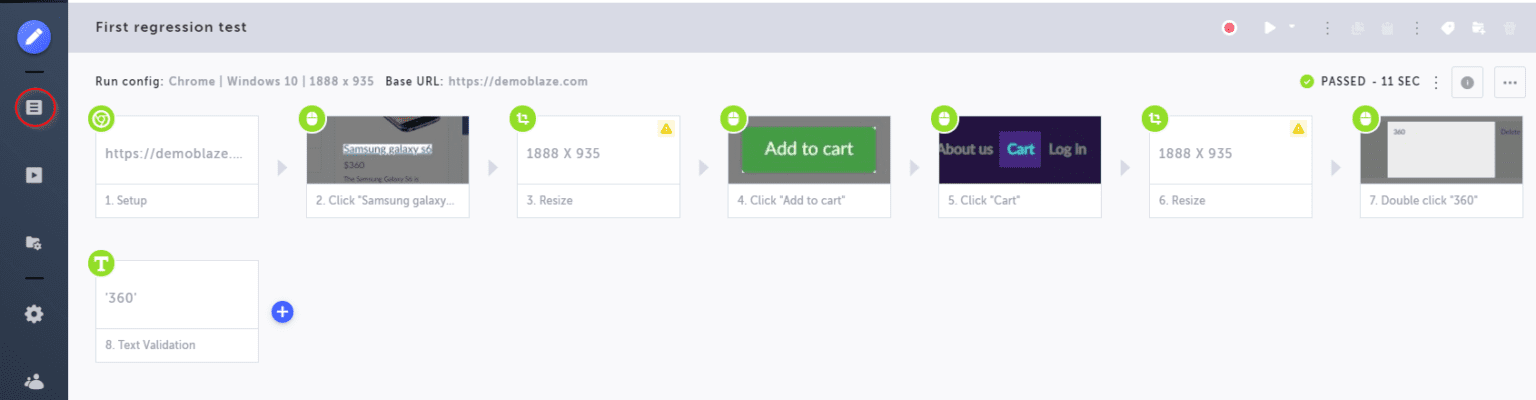Screen dimensions: 1536x400
Task: Open the pencil editor icon in sidebar
Action: click(34, 38)
